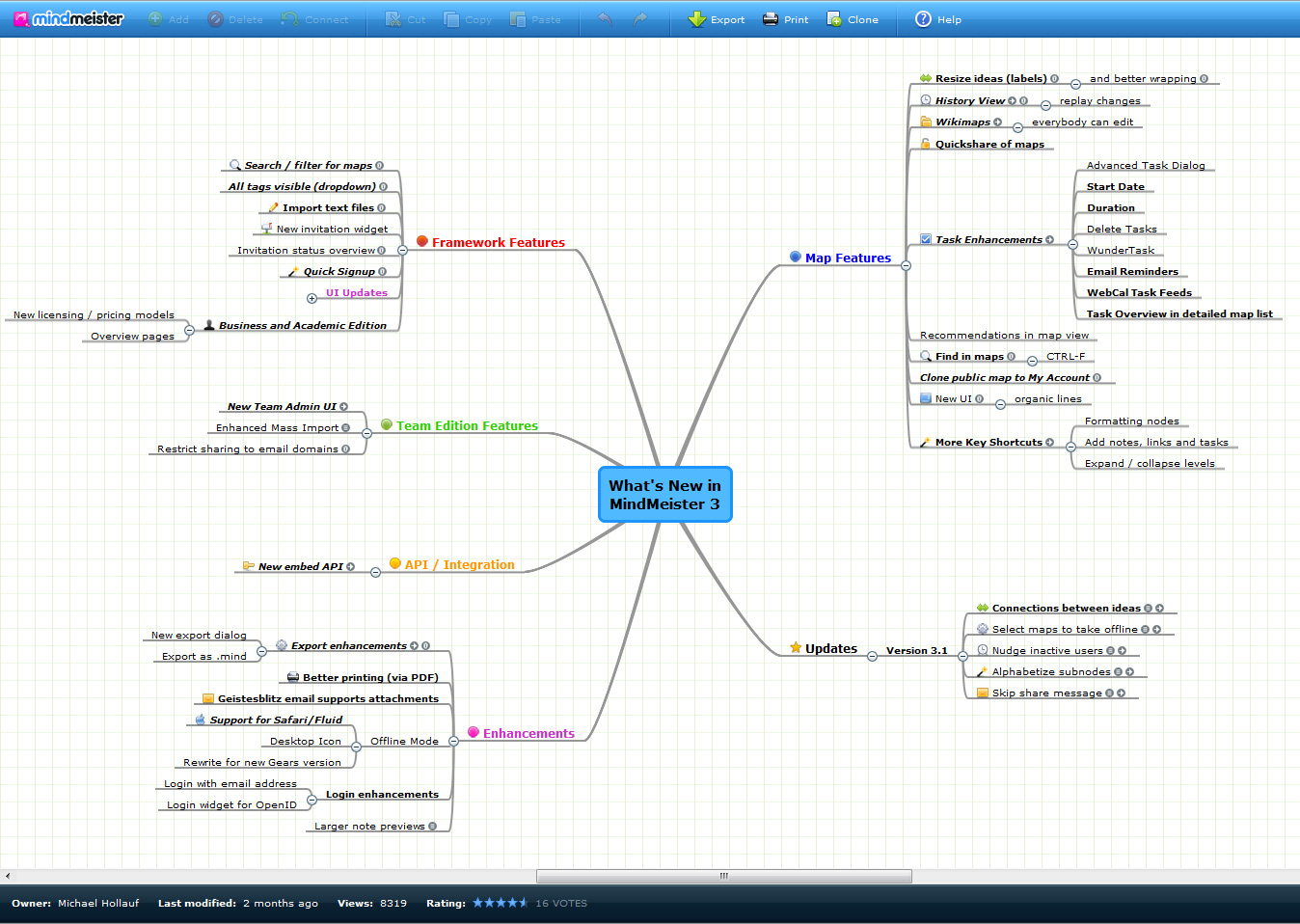
Task: Click the horizontal scrollbar thumb
Action: click(724, 876)
